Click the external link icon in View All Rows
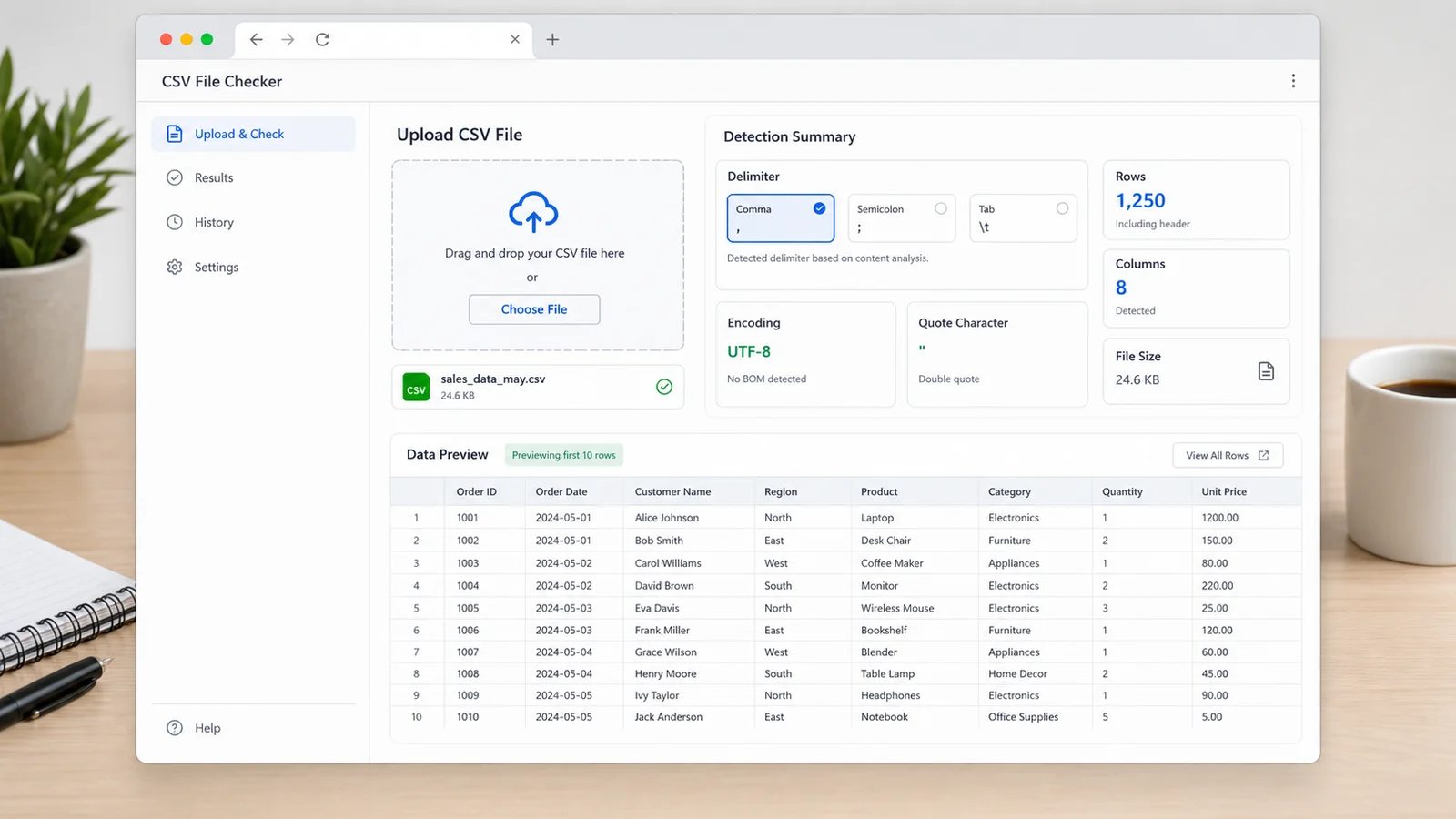Viewport: 1456px width, 819px height. (1263, 455)
